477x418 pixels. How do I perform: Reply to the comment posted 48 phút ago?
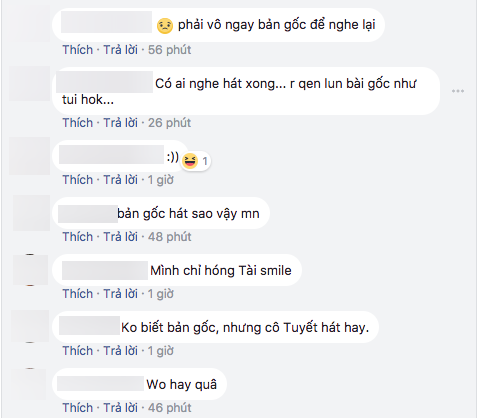pyautogui.click(x=120, y=237)
